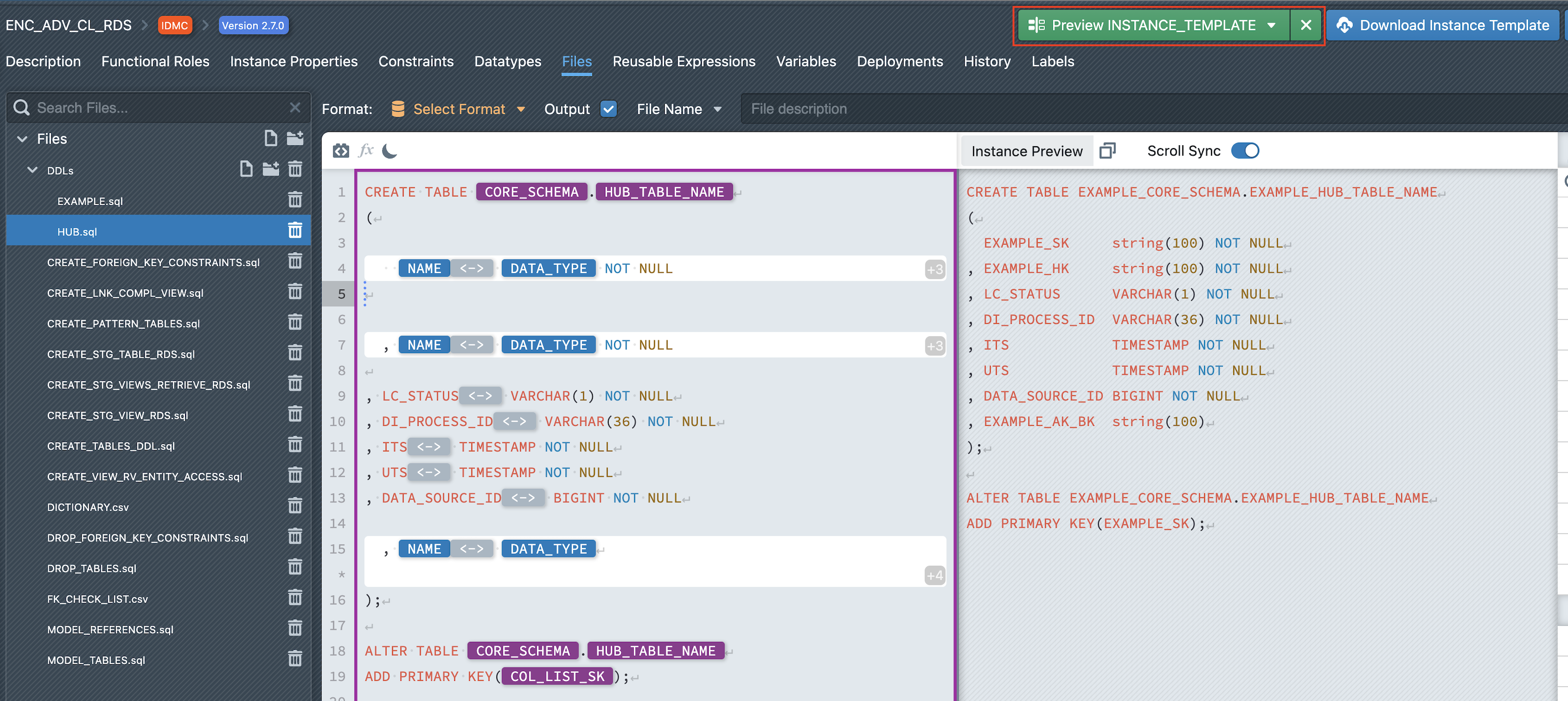
Task: Click the new folder icon in DDLs row
Action: [x=270, y=169]
